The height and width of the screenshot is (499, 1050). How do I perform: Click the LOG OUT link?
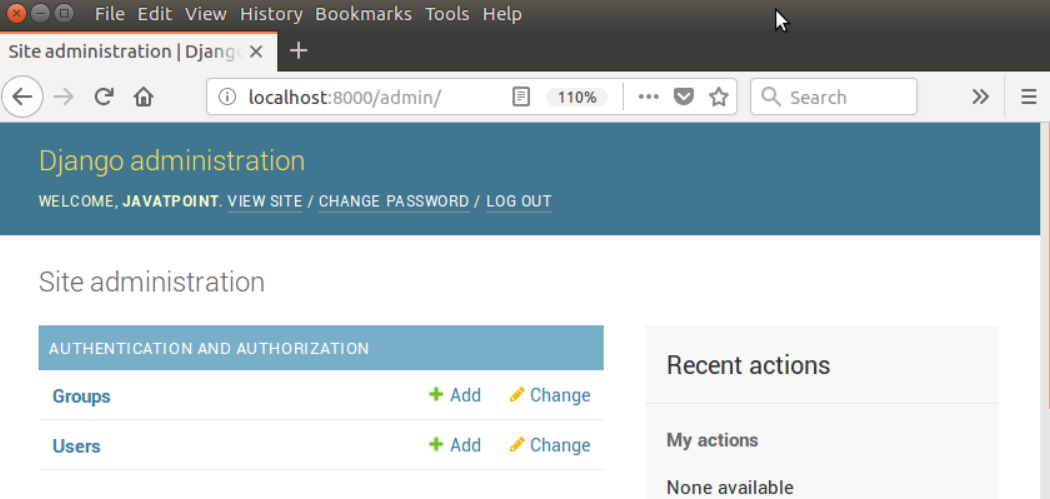(519, 202)
